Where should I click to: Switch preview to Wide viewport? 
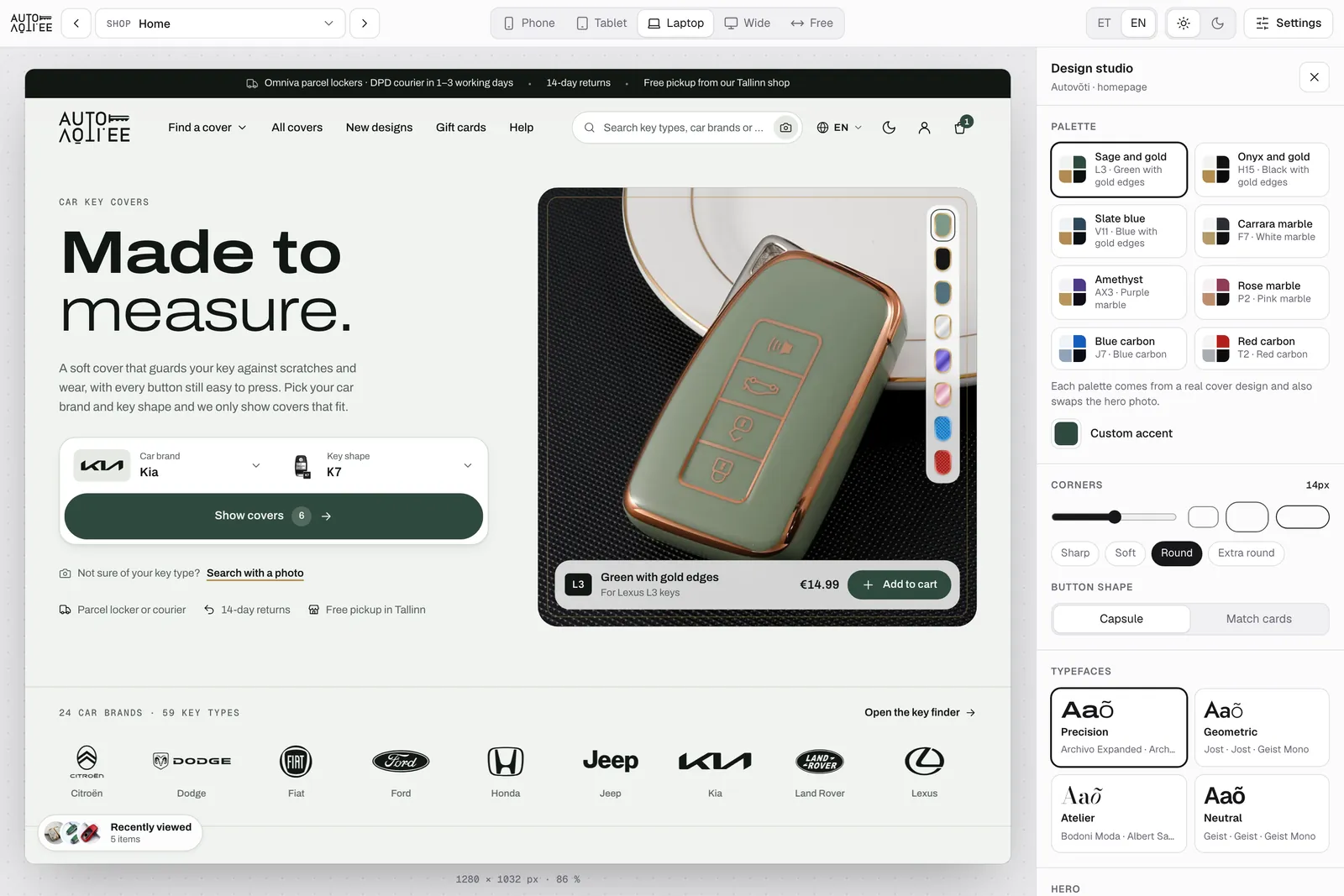tap(748, 24)
